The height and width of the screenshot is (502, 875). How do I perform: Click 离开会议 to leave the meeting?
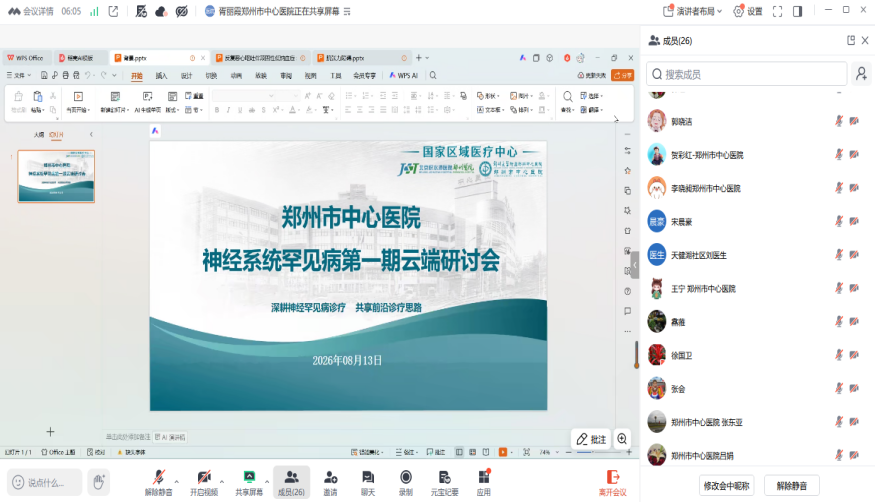[x=612, y=482]
